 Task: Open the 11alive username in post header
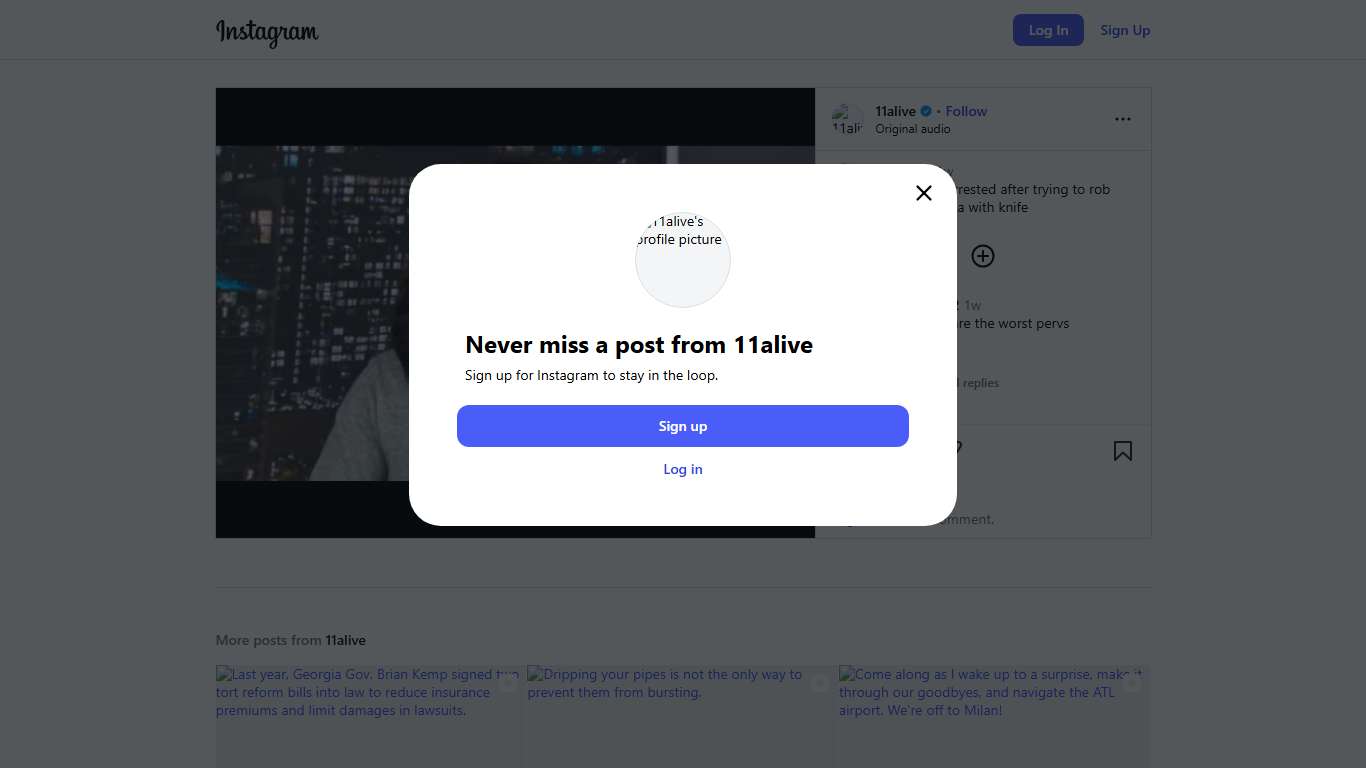895,111
